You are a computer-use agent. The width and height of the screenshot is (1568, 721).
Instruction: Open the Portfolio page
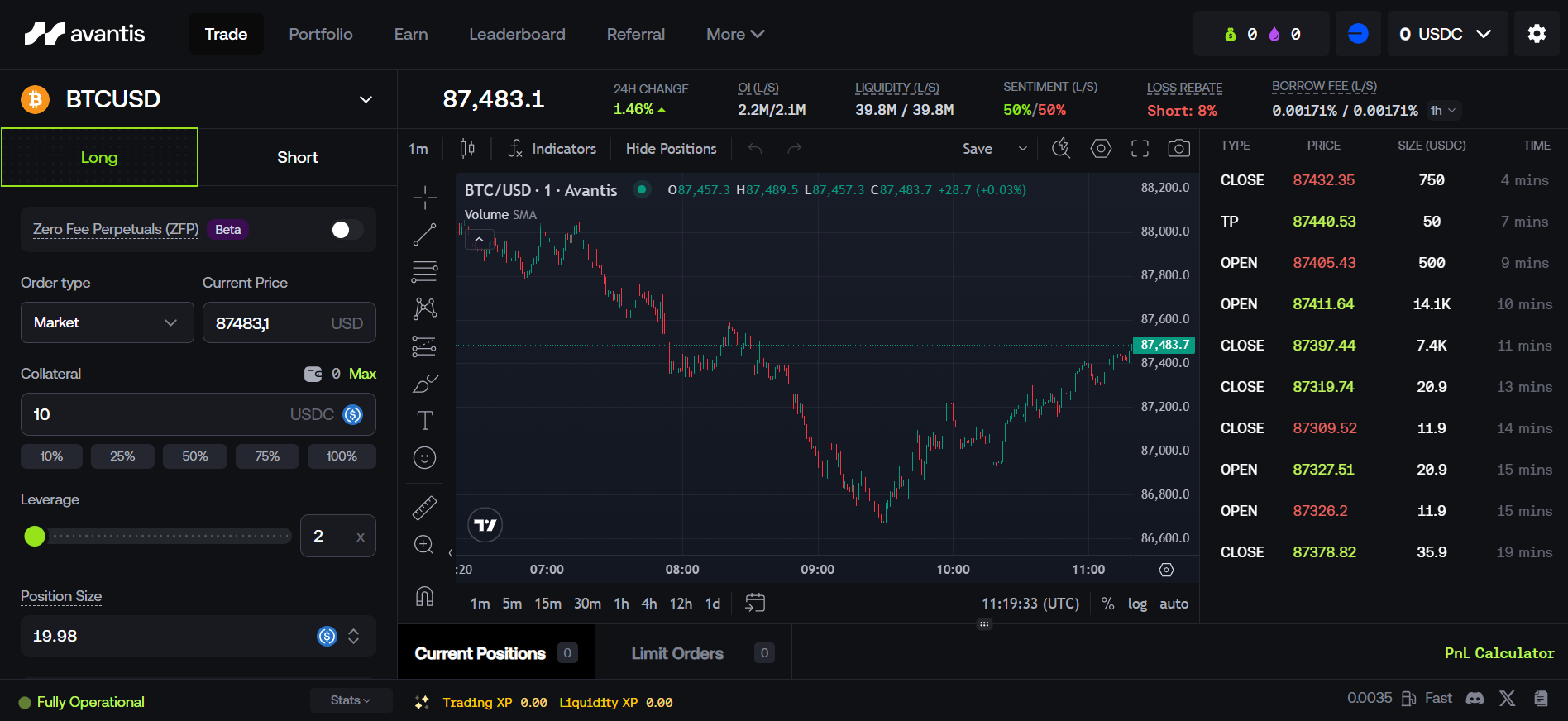click(x=321, y=34)
